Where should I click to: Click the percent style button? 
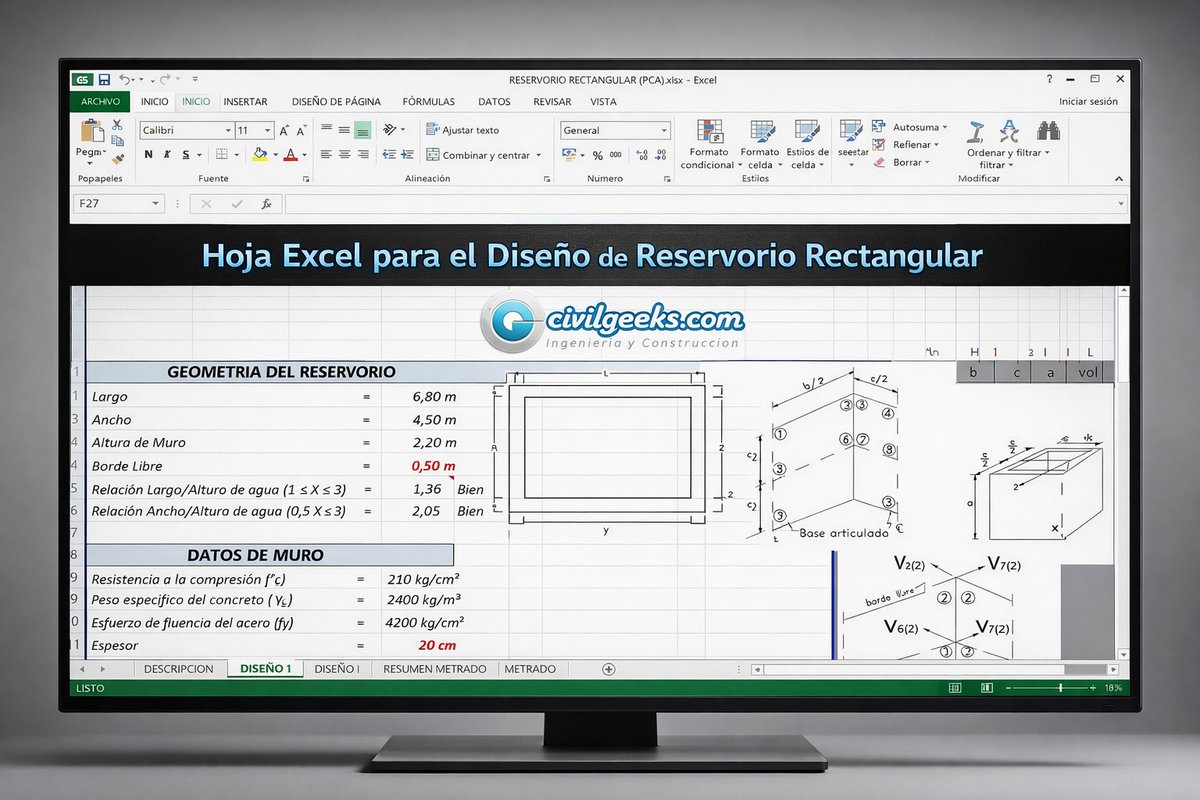598,156
